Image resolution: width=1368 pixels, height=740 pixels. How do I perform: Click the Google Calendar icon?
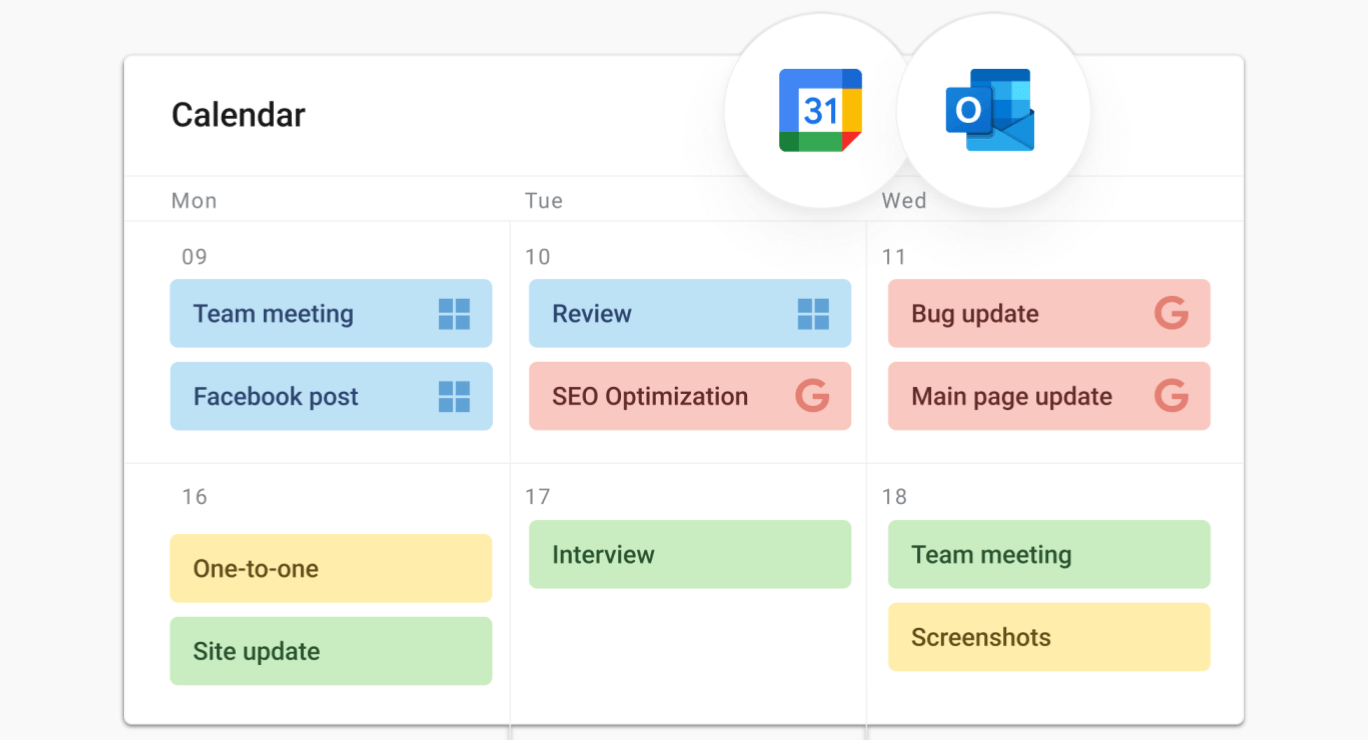coord(820,111)
